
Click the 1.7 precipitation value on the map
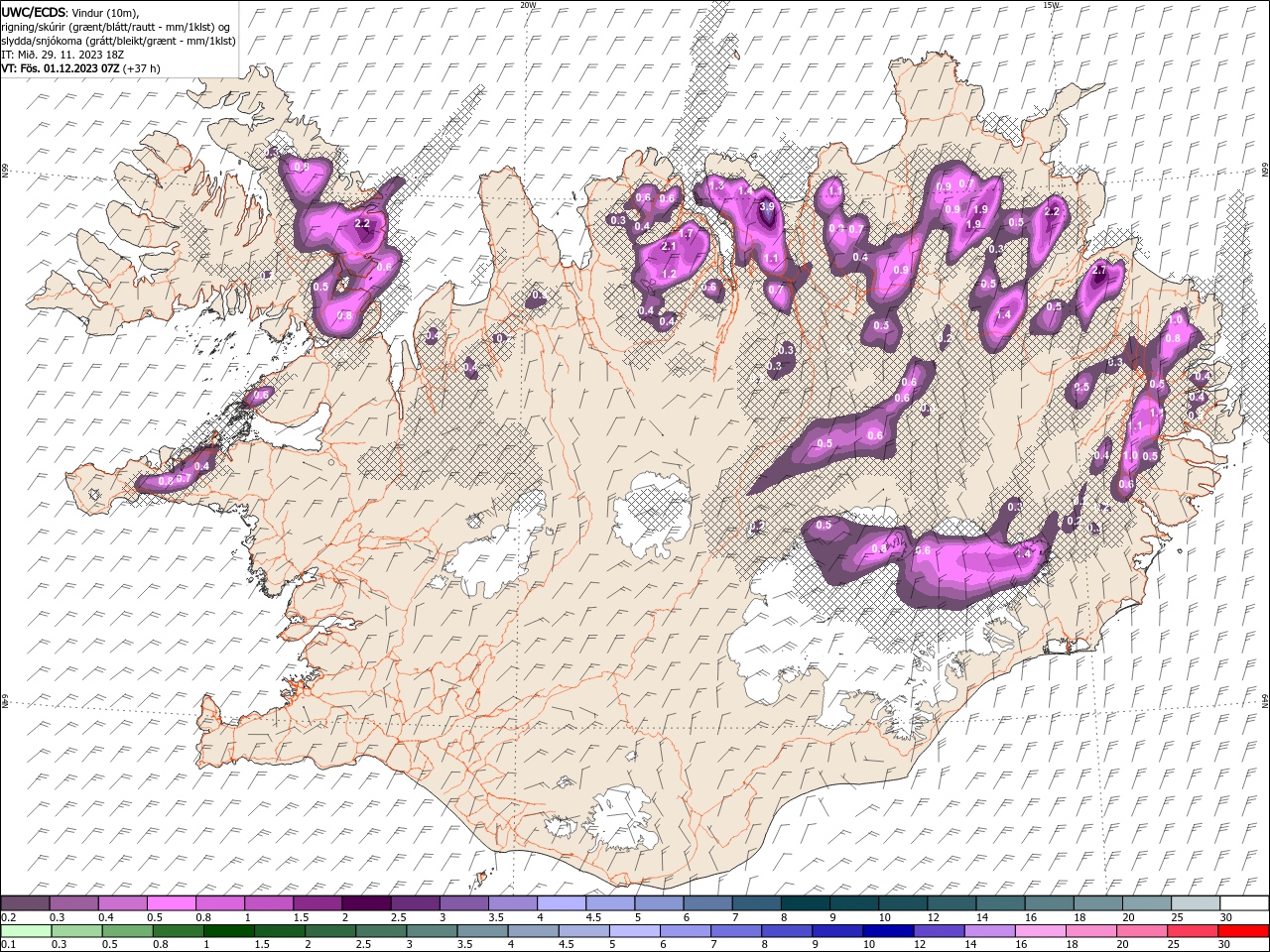click(685, 234)
